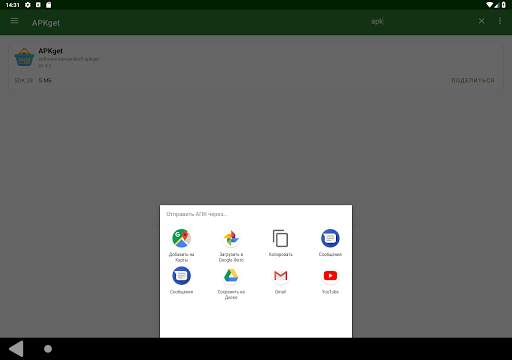The width and height of the screenshot is (512, 360).
Task: Click the 5 Мб size label
Action: tap(45, 80)
